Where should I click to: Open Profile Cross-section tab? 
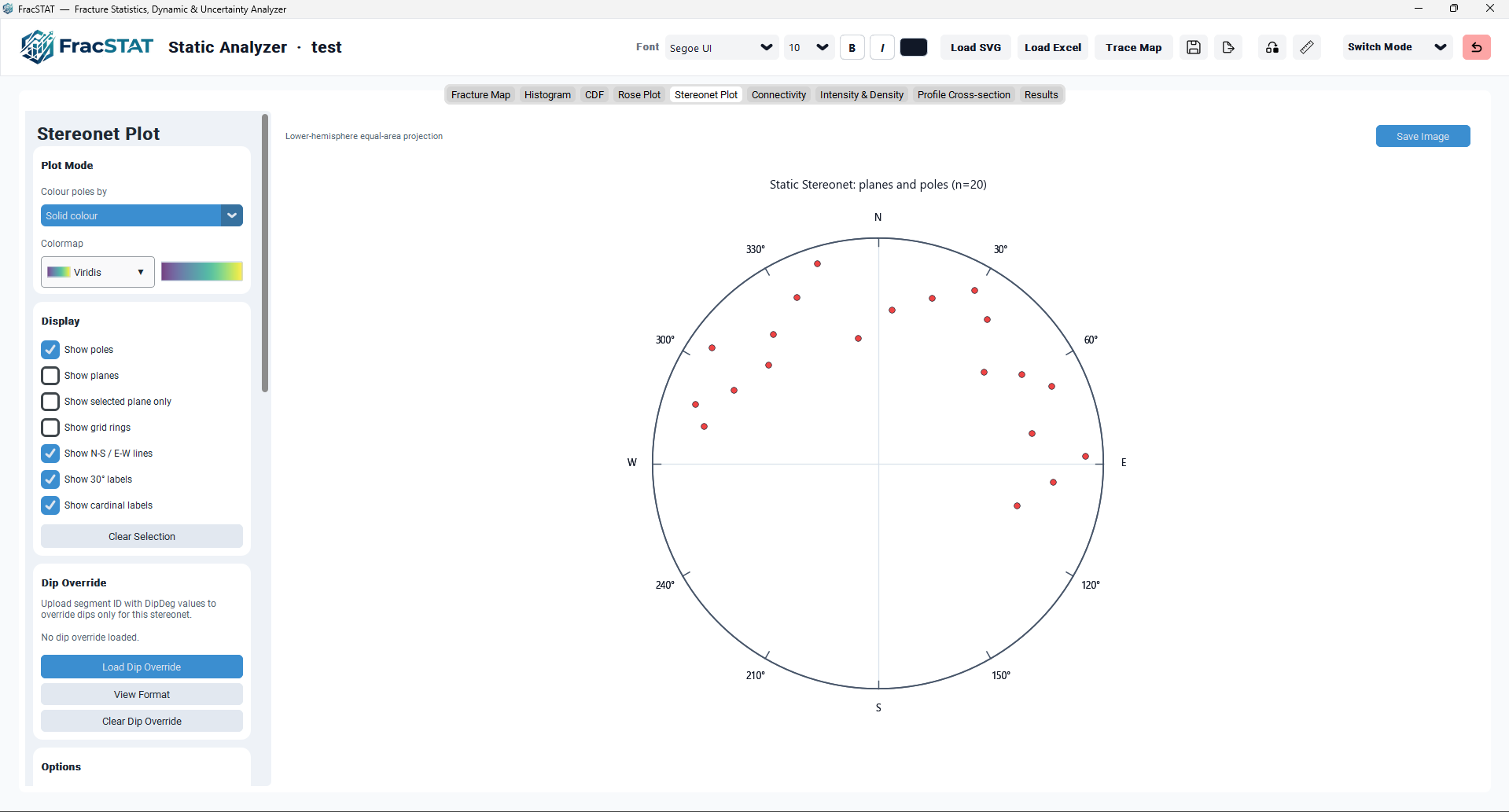coord(964,95)
